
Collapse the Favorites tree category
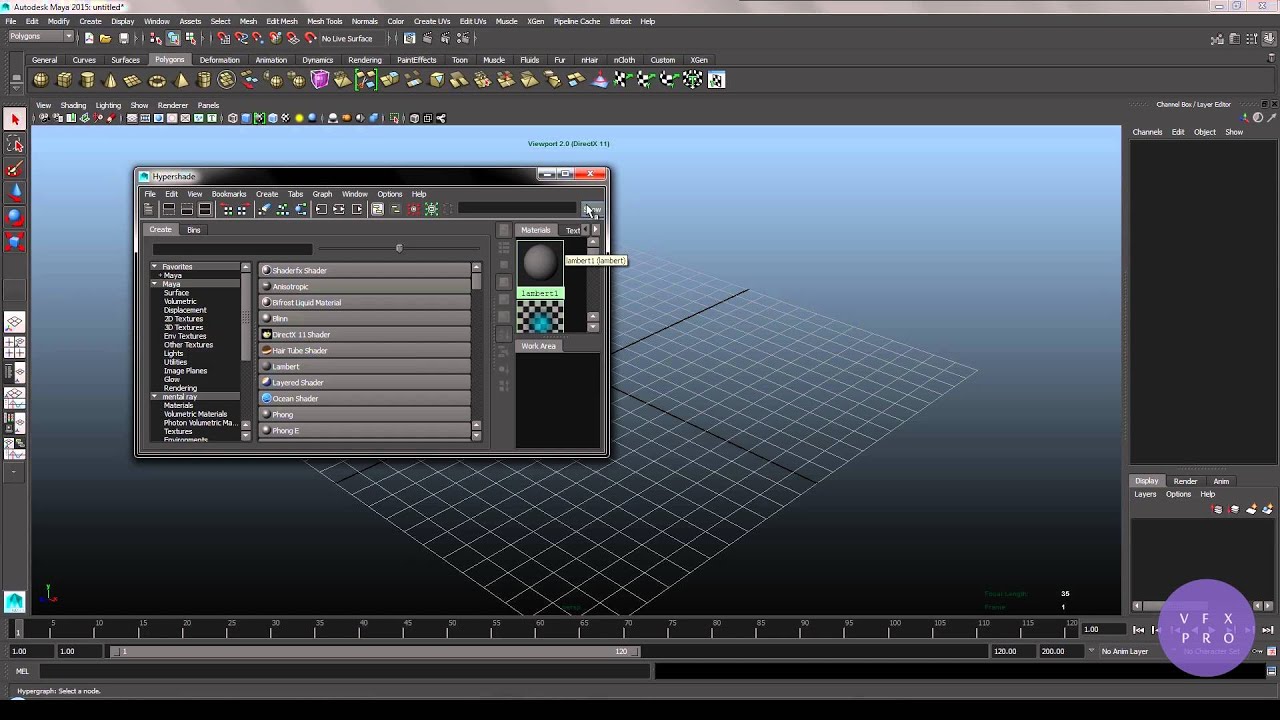[155, 267]
